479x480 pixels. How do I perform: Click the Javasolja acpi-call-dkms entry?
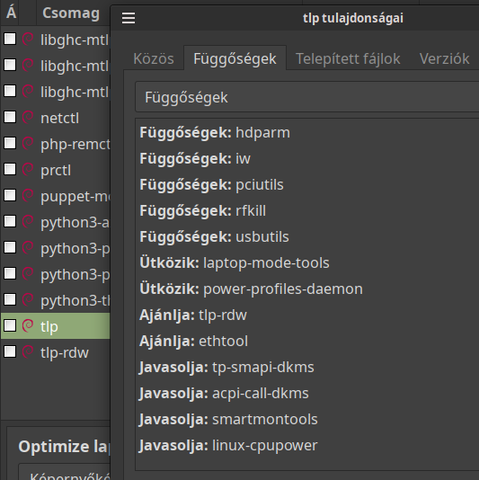tap(224, 393)
